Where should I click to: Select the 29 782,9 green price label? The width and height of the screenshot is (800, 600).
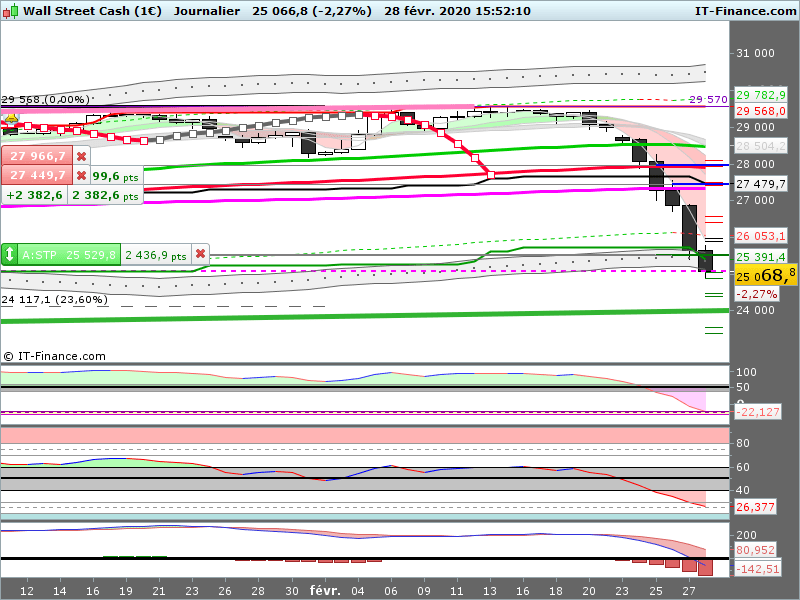point(762,95)
